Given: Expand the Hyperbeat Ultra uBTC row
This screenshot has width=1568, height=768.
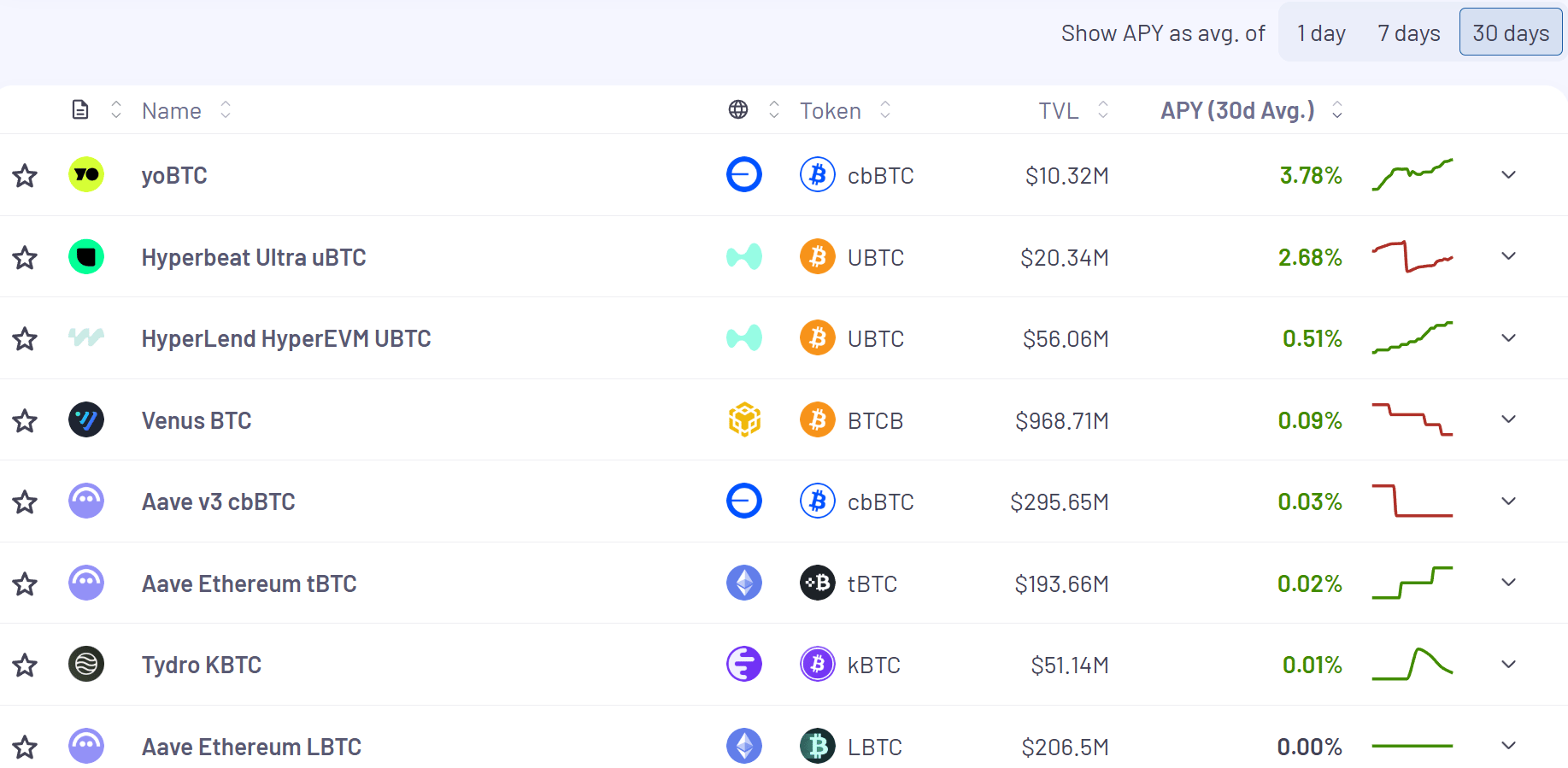Looking at the screenshot, I should pyautogui.click(x=1509, y=256).
